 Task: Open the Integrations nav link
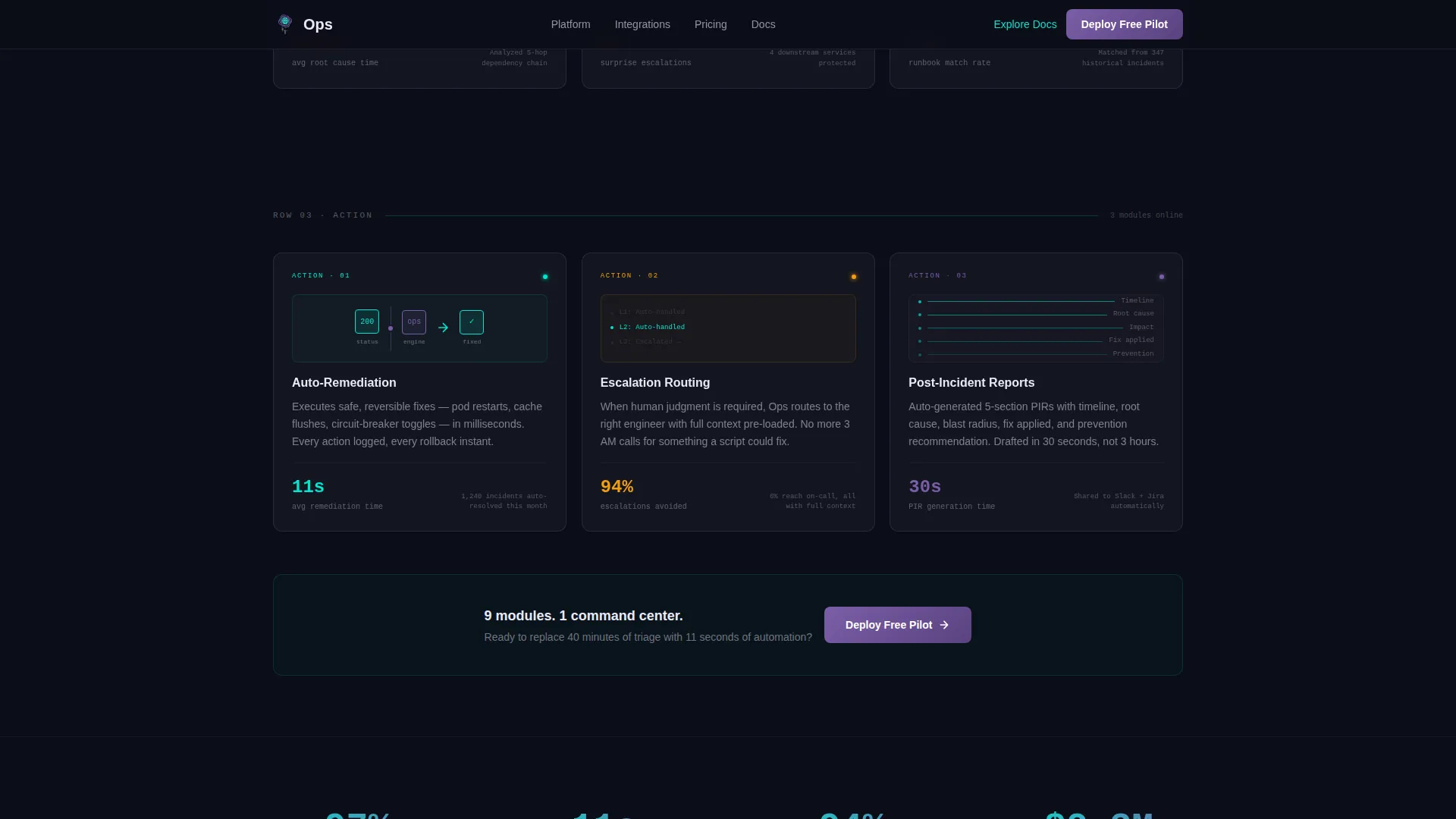coord(642,24)
